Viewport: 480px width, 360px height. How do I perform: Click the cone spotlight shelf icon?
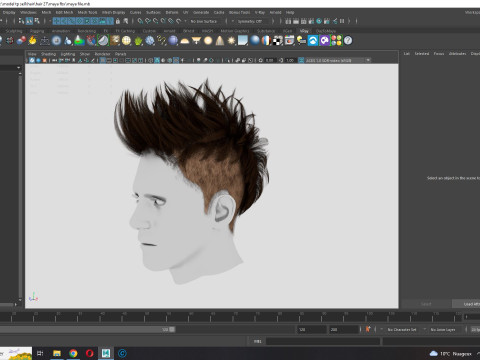[220, 41]
